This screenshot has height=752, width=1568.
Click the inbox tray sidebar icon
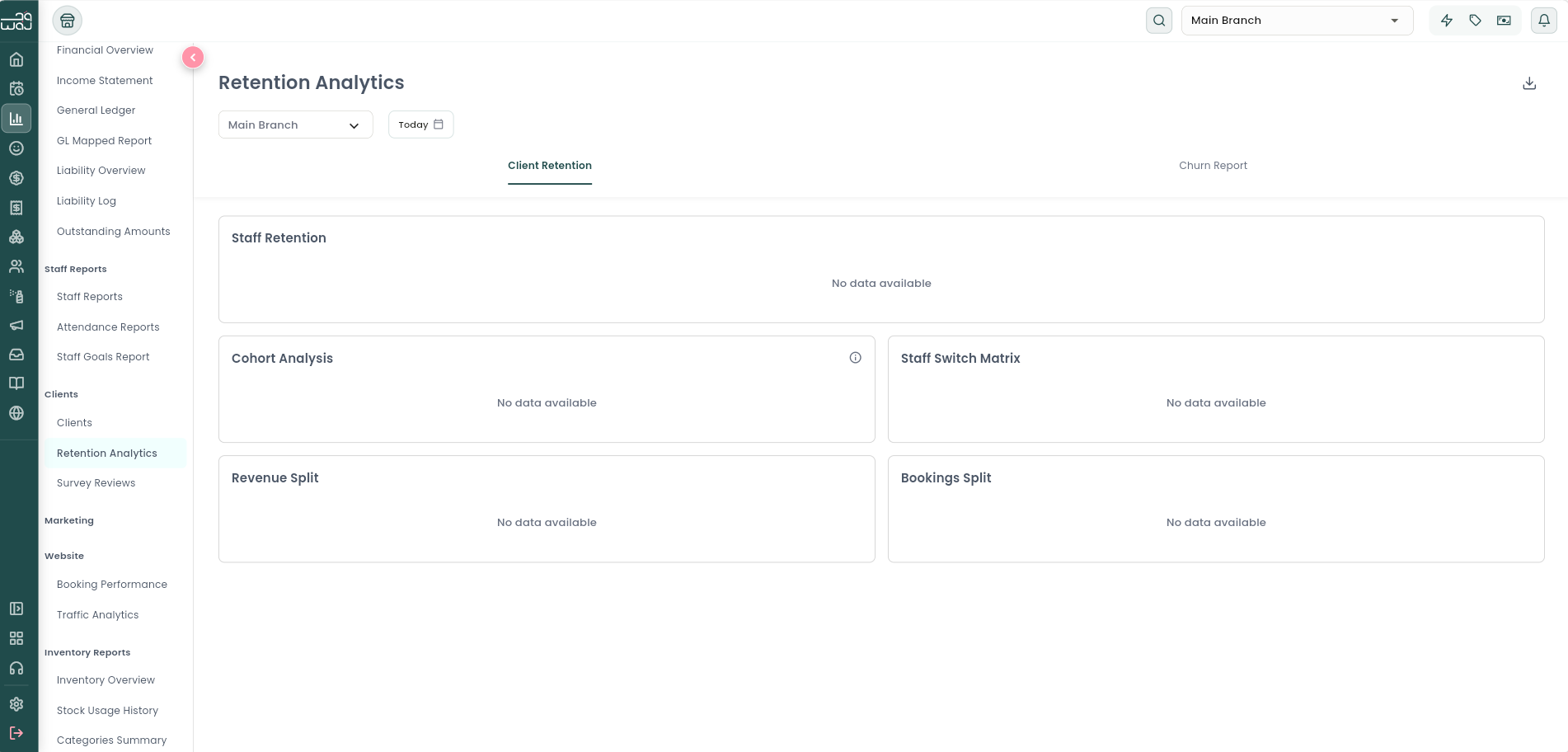pyautogui.click(x=16, y=355)
